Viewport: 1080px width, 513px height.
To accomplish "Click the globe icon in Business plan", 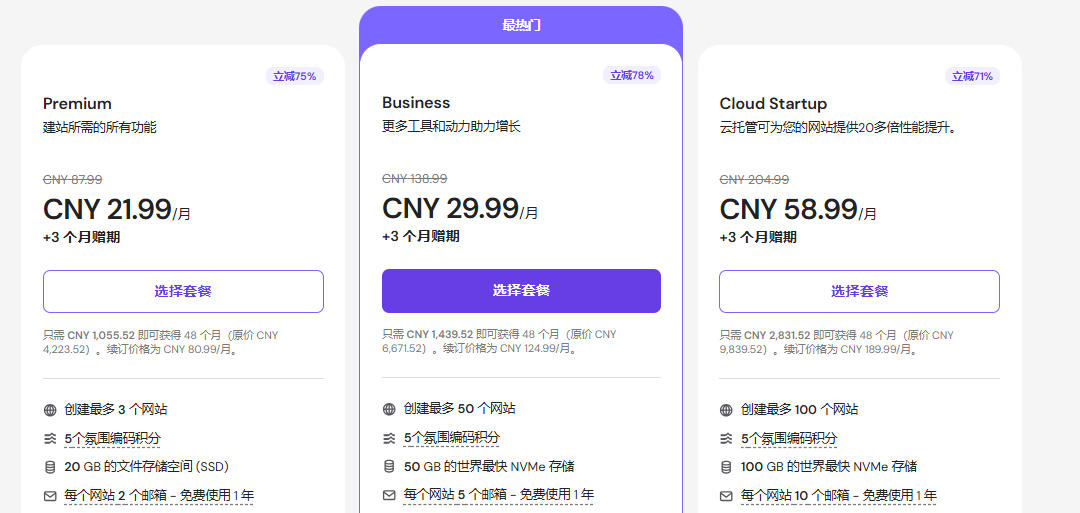I will [389, 409].
